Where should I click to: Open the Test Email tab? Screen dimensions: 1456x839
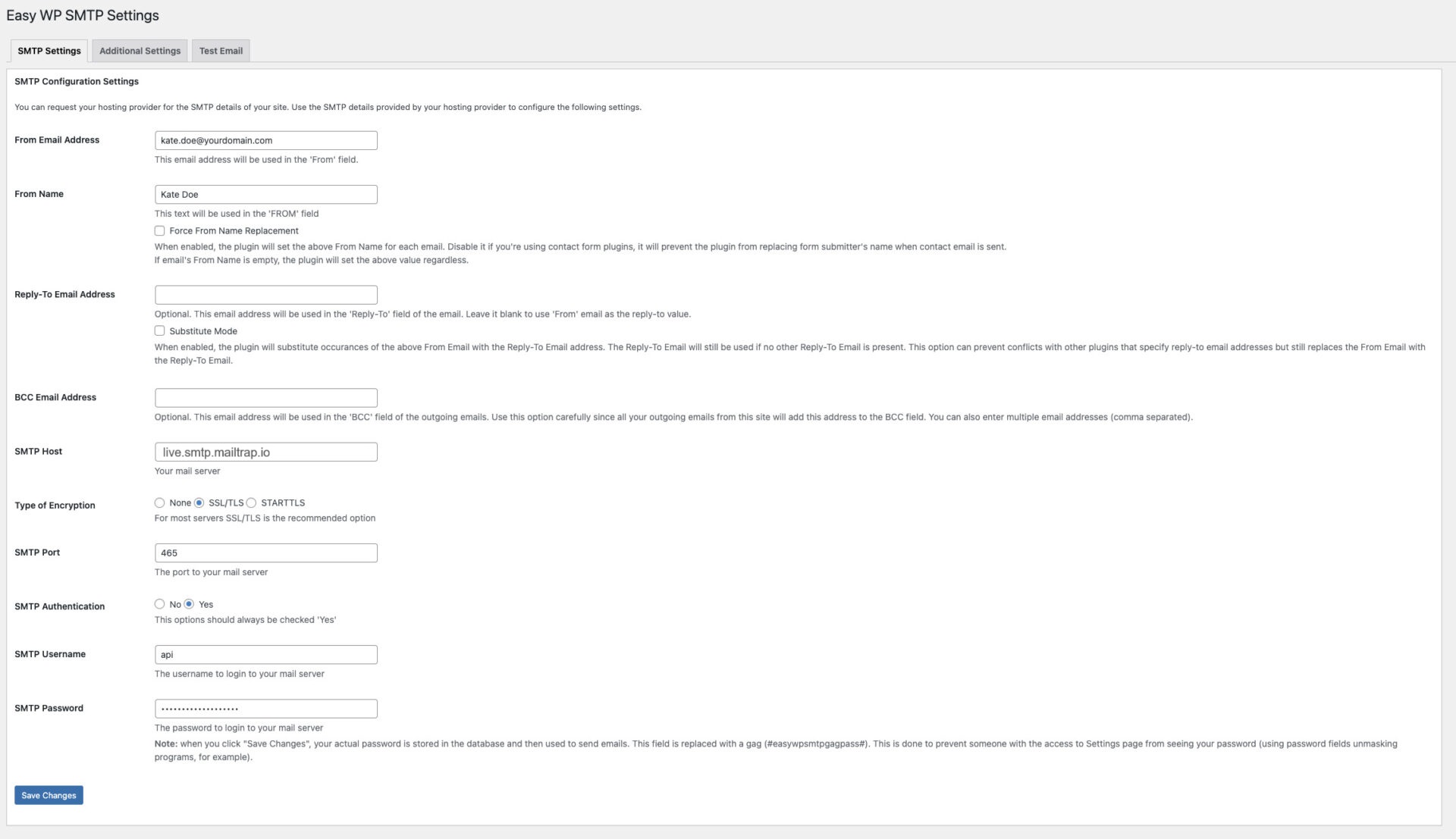click(221, 51)
